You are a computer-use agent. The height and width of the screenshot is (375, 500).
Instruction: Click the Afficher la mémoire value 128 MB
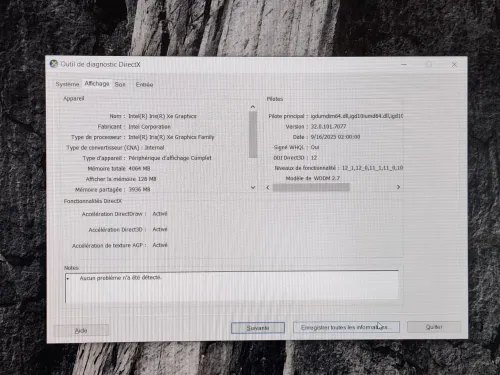point(147,179)
